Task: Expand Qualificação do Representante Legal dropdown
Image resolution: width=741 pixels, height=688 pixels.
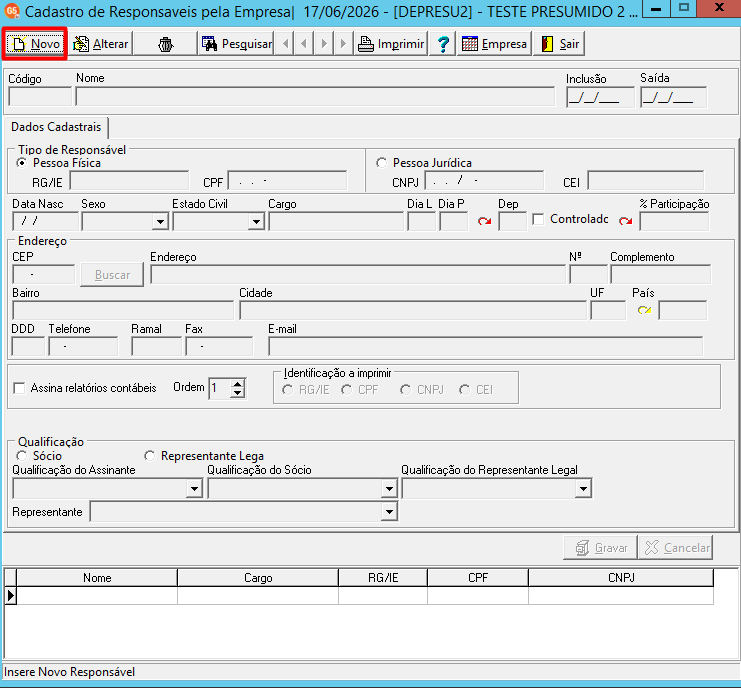Action: [x=584, y=489]
